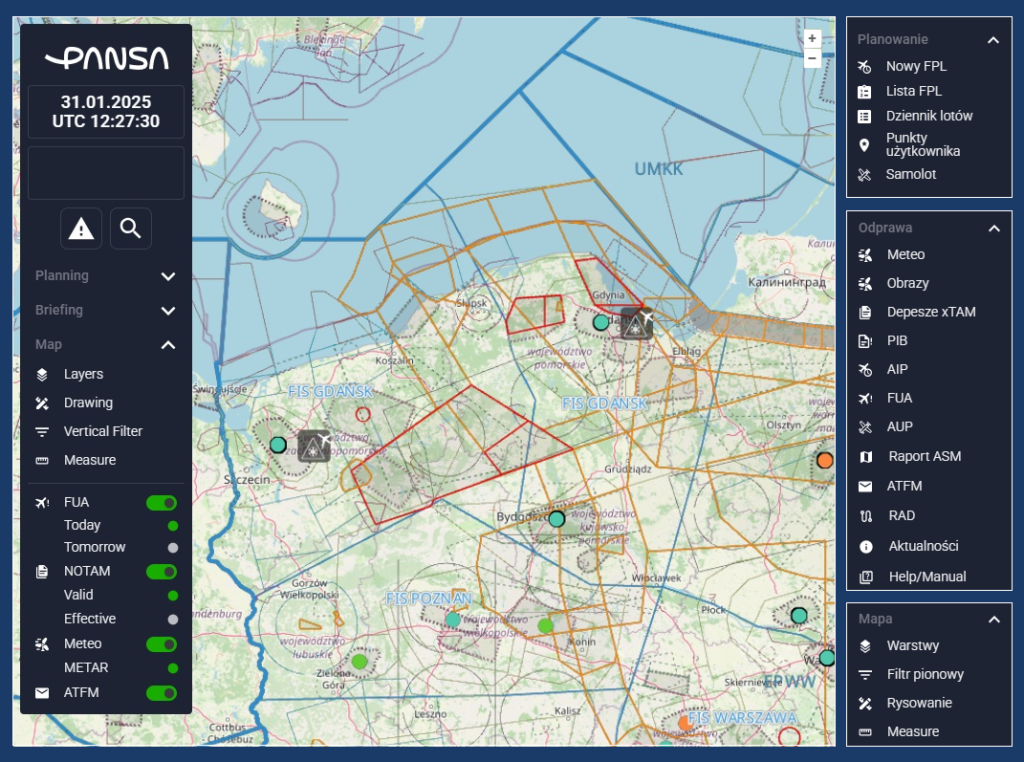
Task: Toggle the ATFM layer switch
Action: coord(161,693)
